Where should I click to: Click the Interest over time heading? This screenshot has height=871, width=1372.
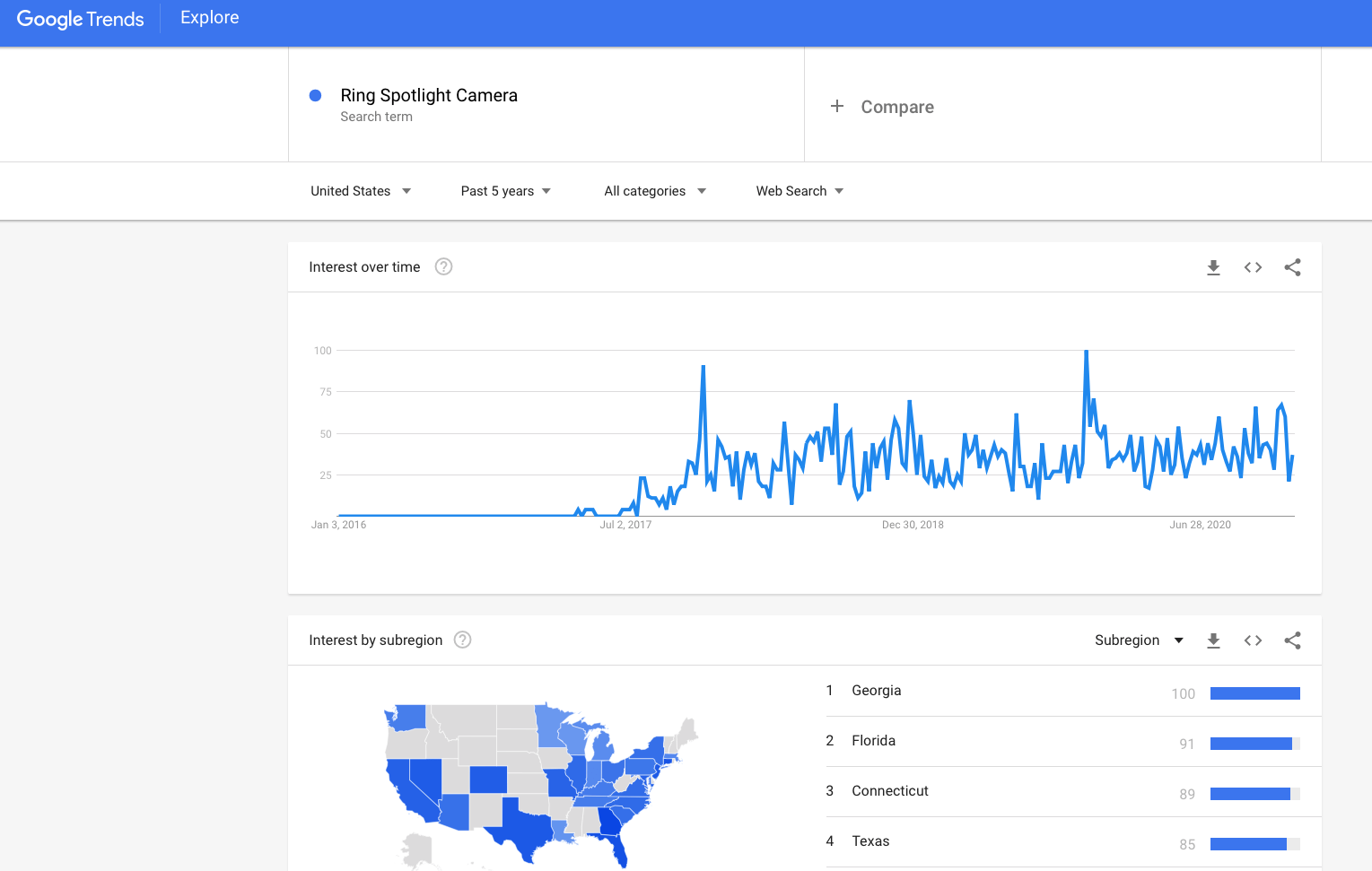click(x=364, y=266)
